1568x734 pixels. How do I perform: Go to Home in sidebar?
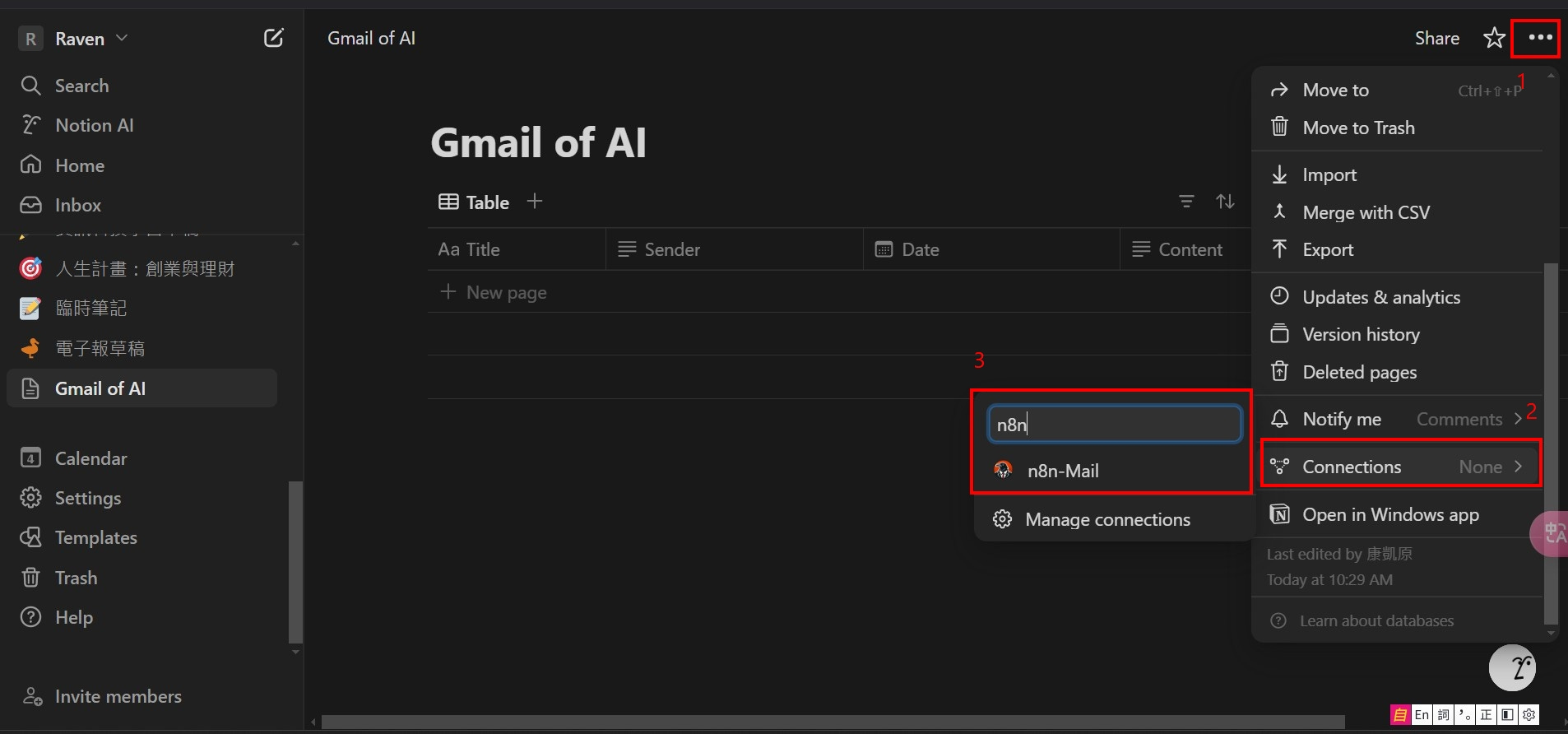[79, 165]
